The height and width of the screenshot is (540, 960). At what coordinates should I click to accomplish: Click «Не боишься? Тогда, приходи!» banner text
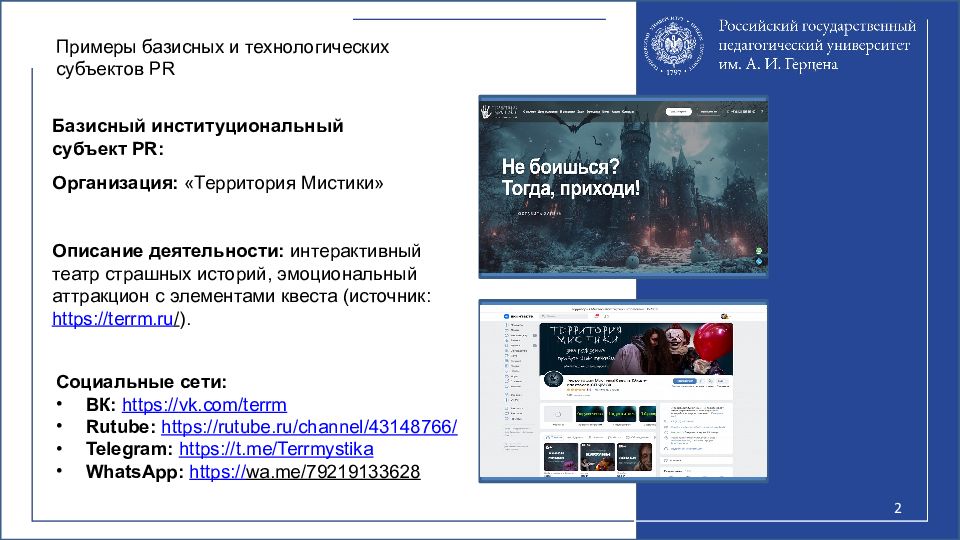point(571,178)
